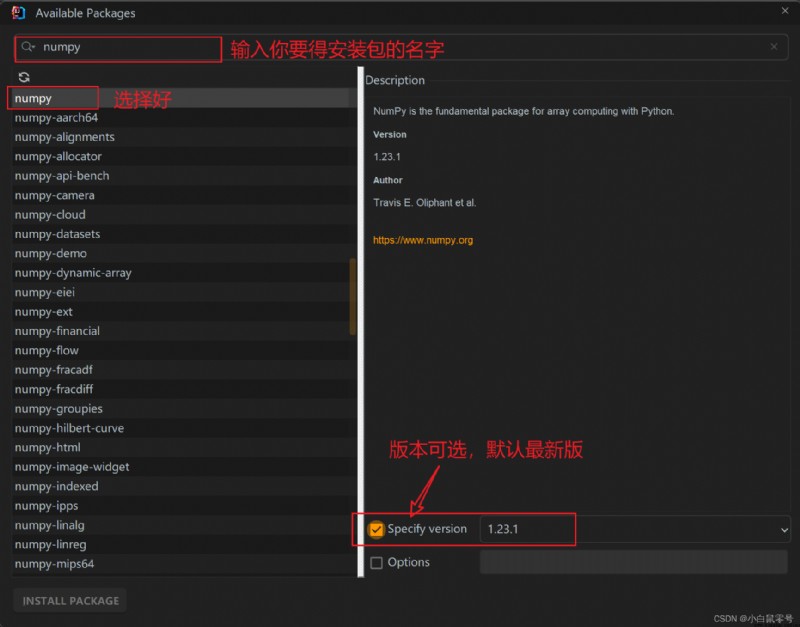Select numpy-image-widget in the list
The width and height of the screenshot is (800, 627).
(x=184, y=466)
